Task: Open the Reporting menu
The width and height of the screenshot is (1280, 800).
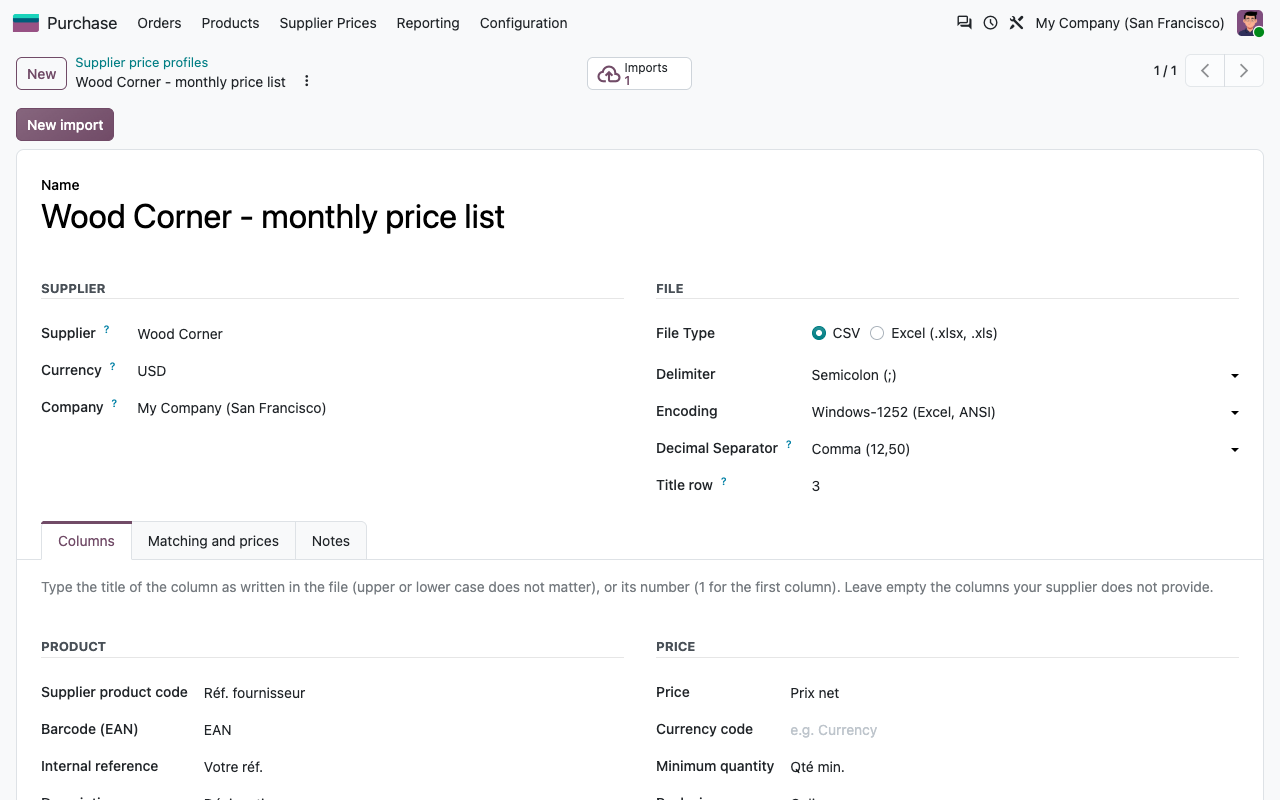Action: pos(428,23)
